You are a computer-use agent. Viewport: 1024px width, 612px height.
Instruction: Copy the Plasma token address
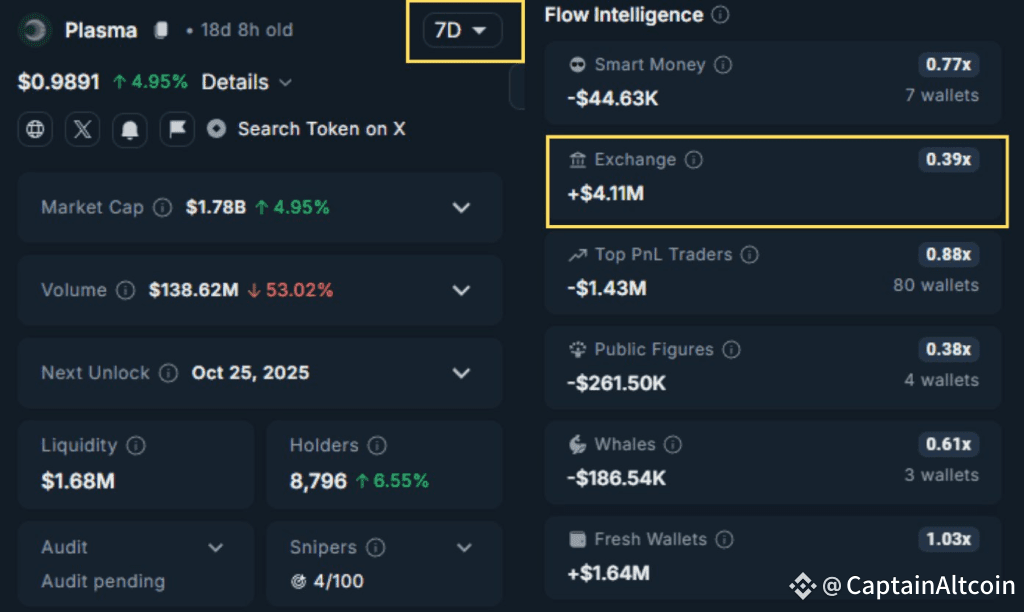pyautogui.click(x=161, y=30)
